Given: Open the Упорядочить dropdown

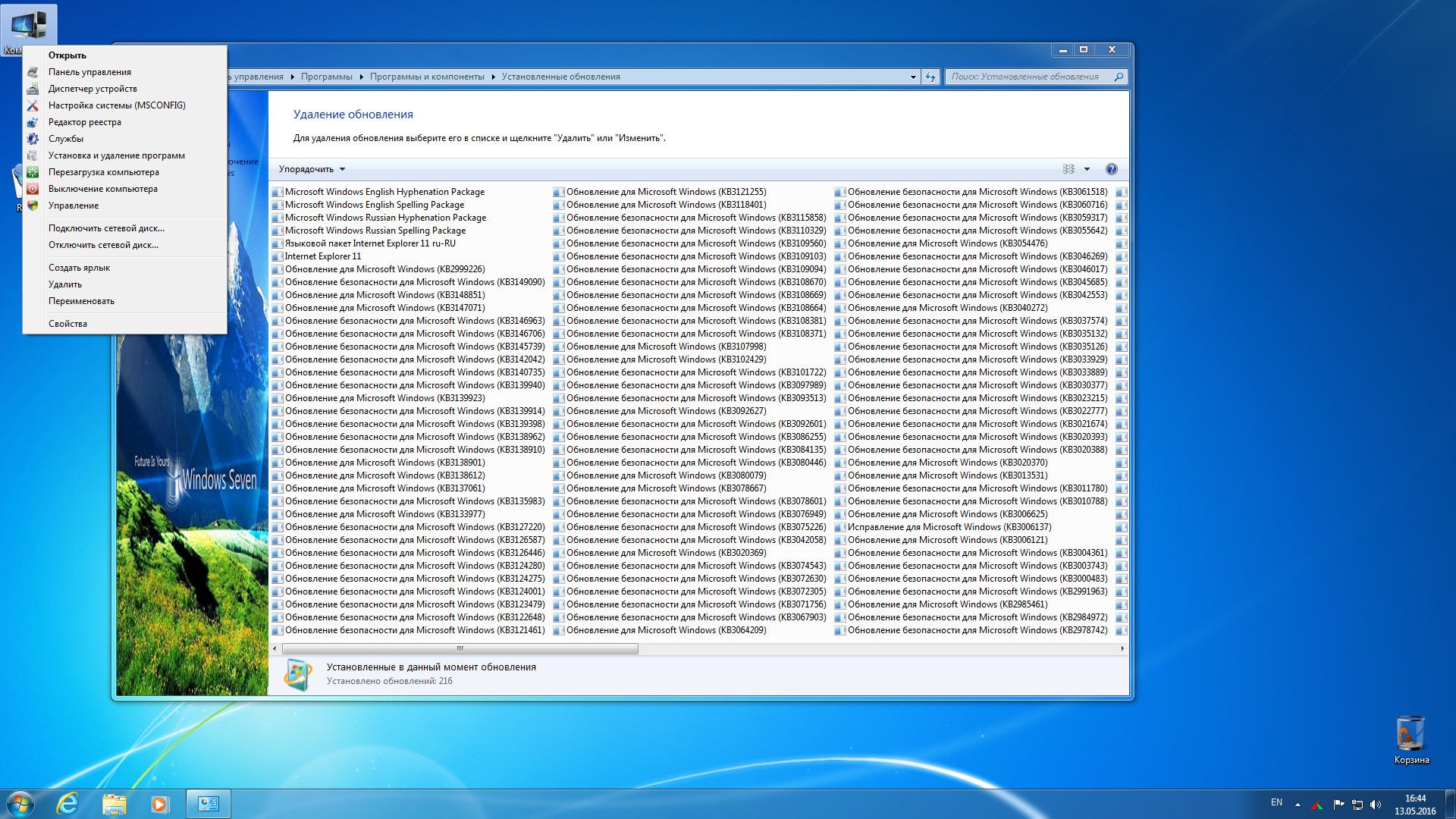Looking at the screenshot, I should (312, 169).
